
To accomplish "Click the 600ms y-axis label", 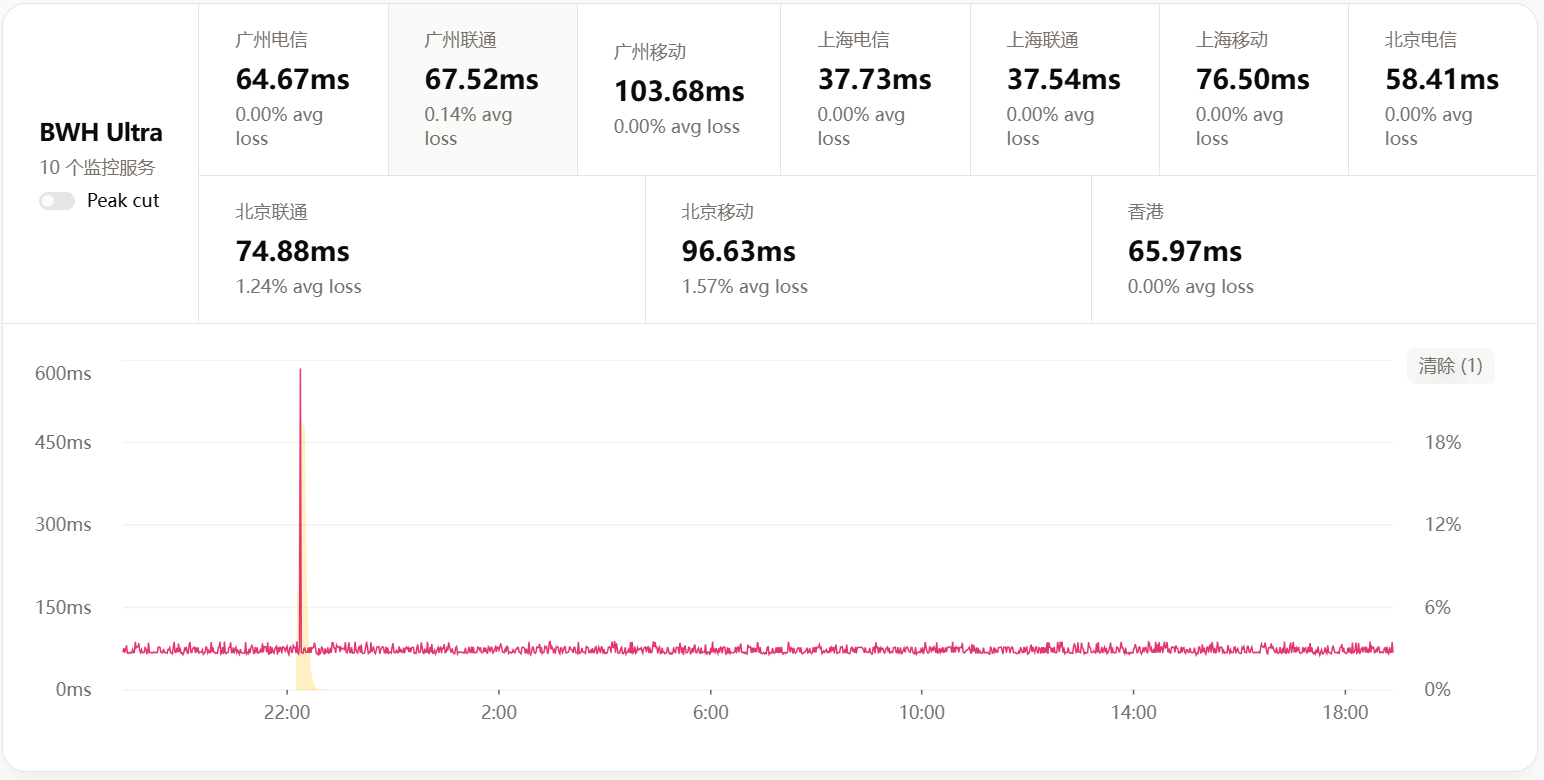I will (63, 374).
